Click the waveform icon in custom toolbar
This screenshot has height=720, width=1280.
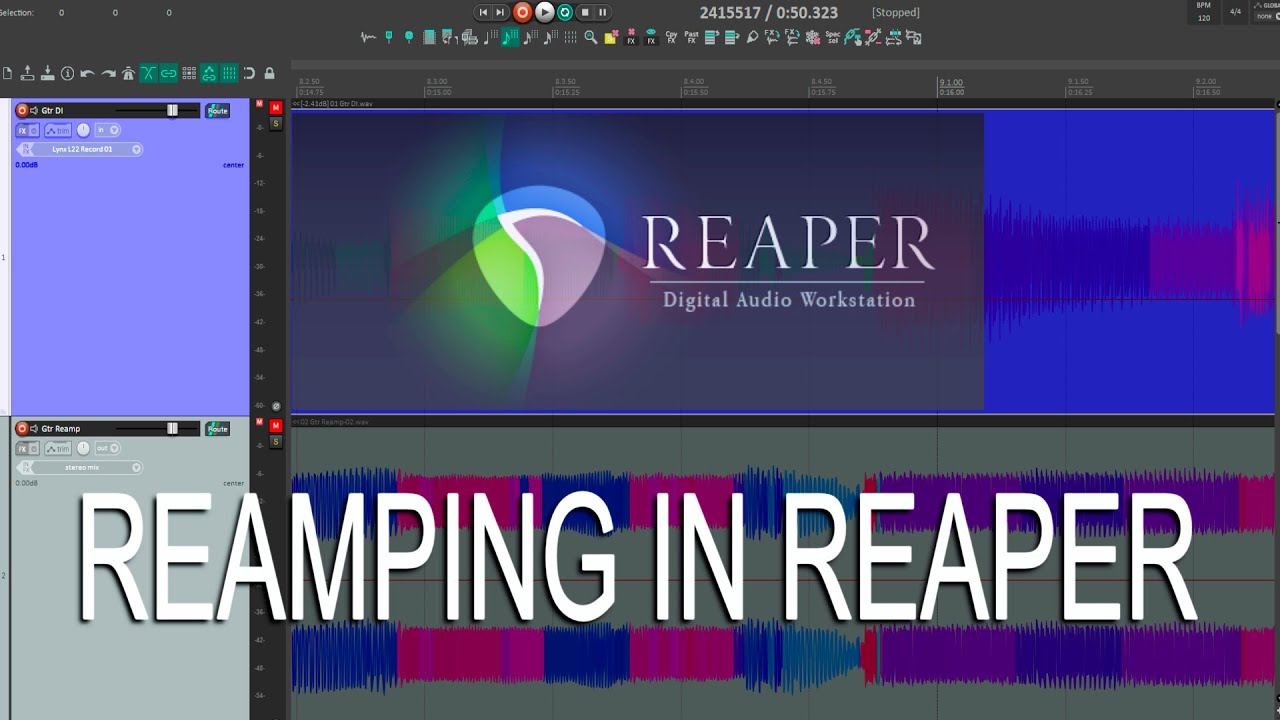tap(368, 37)
